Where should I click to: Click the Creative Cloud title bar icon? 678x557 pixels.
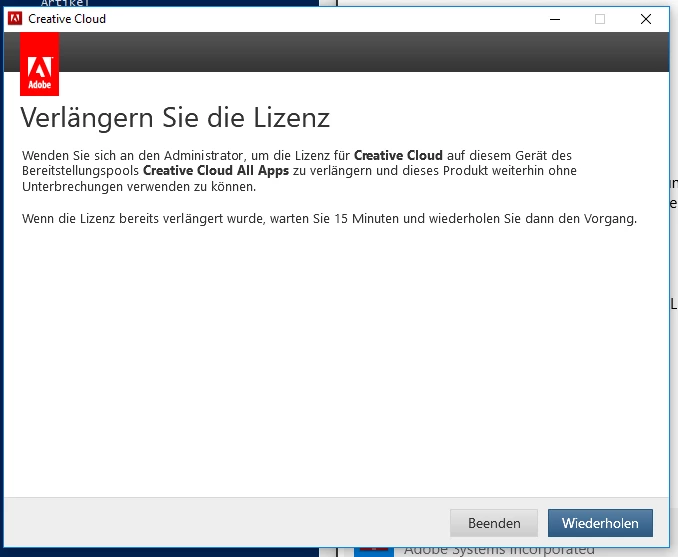(15, 19)
